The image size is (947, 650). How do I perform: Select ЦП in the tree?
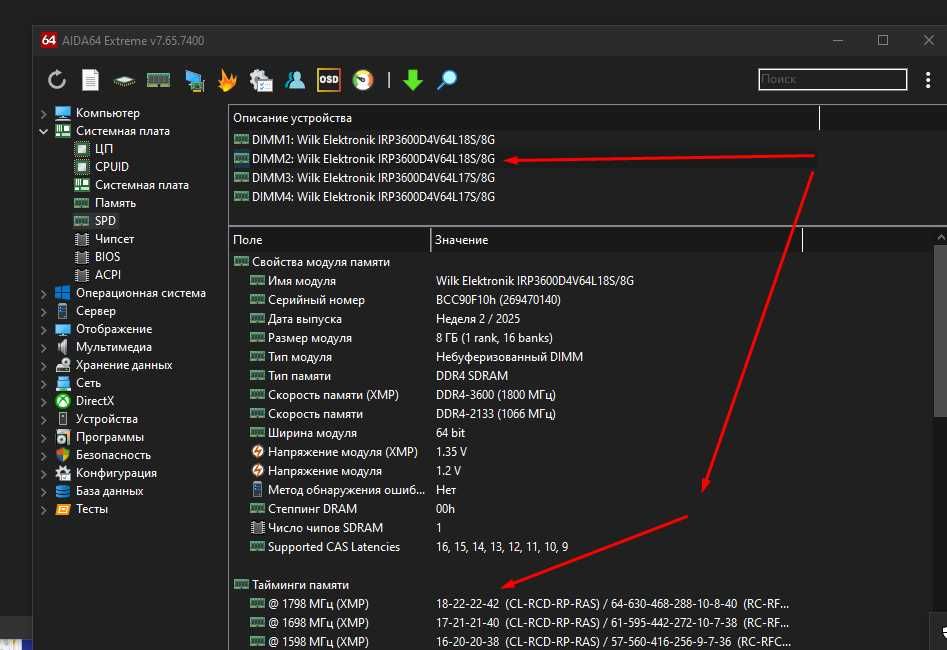[x=103, y=149]
